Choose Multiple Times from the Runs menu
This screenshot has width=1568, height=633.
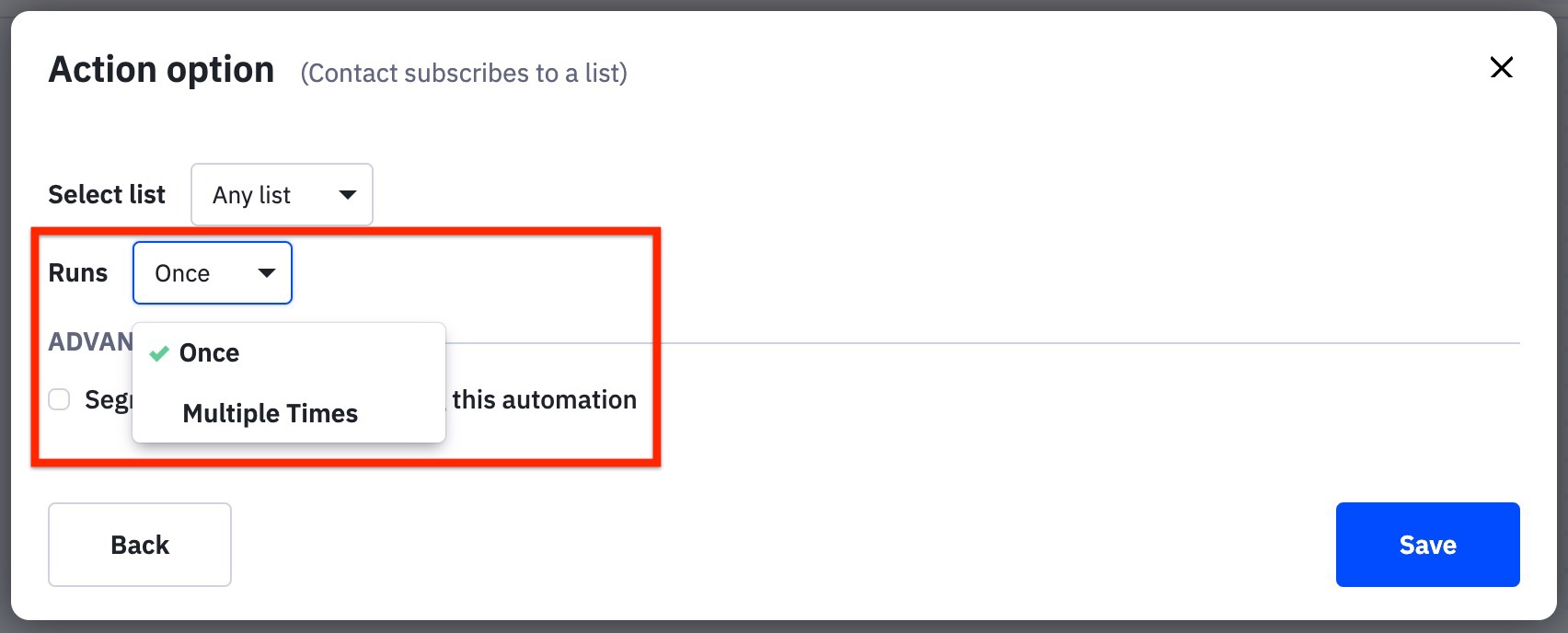click(x=270, y=413)
